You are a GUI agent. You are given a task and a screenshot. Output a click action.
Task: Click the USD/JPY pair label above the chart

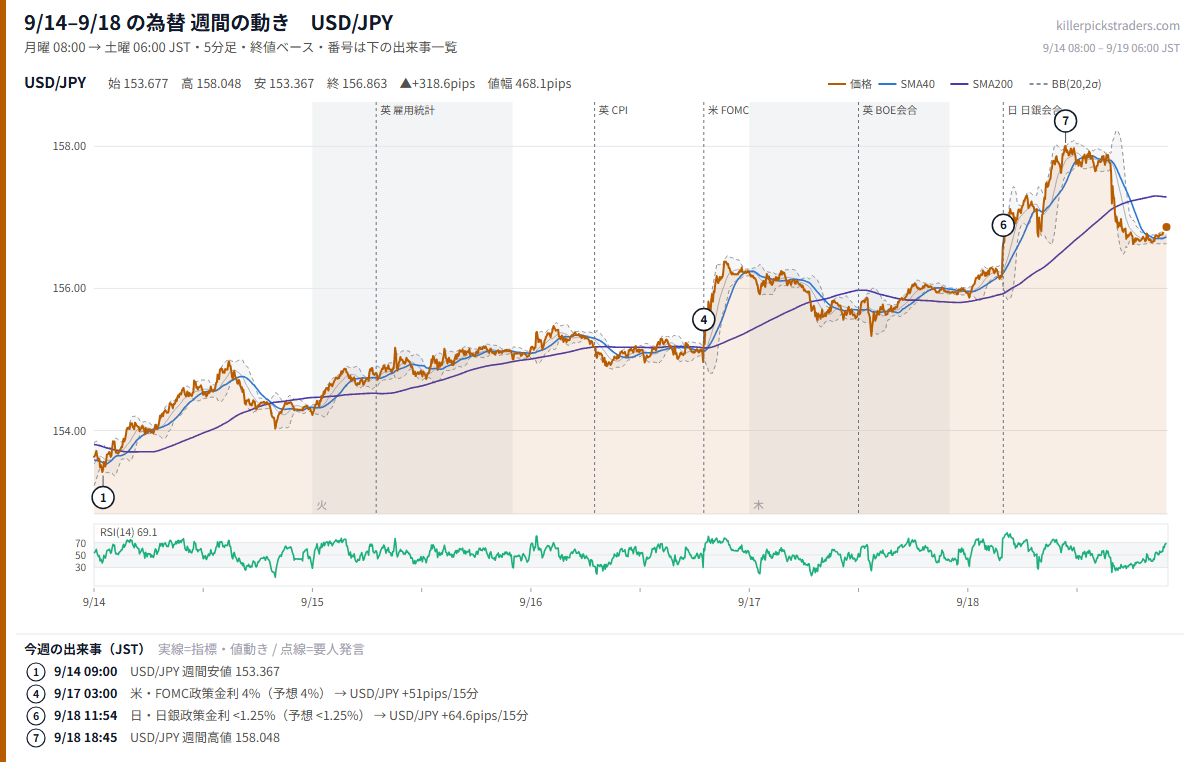(55, 83)
